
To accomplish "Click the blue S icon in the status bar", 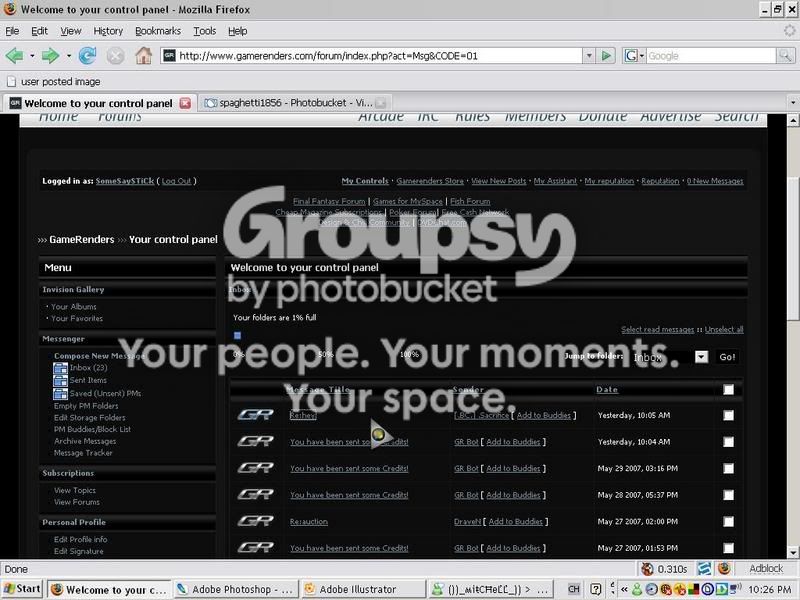I will (x=705, y=568).
